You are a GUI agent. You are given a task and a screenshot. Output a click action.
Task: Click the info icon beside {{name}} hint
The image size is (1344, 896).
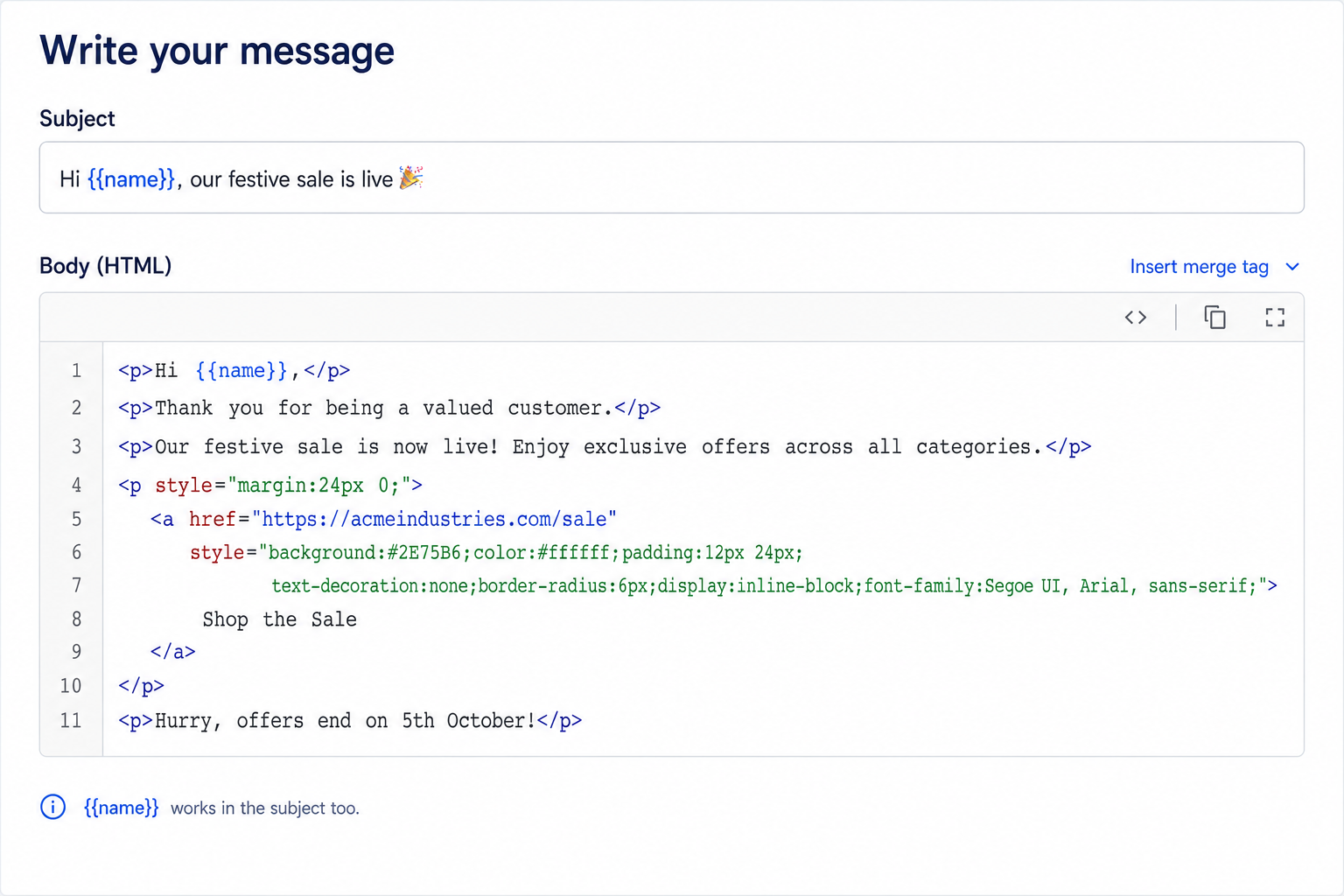click(x=53, y=807)
